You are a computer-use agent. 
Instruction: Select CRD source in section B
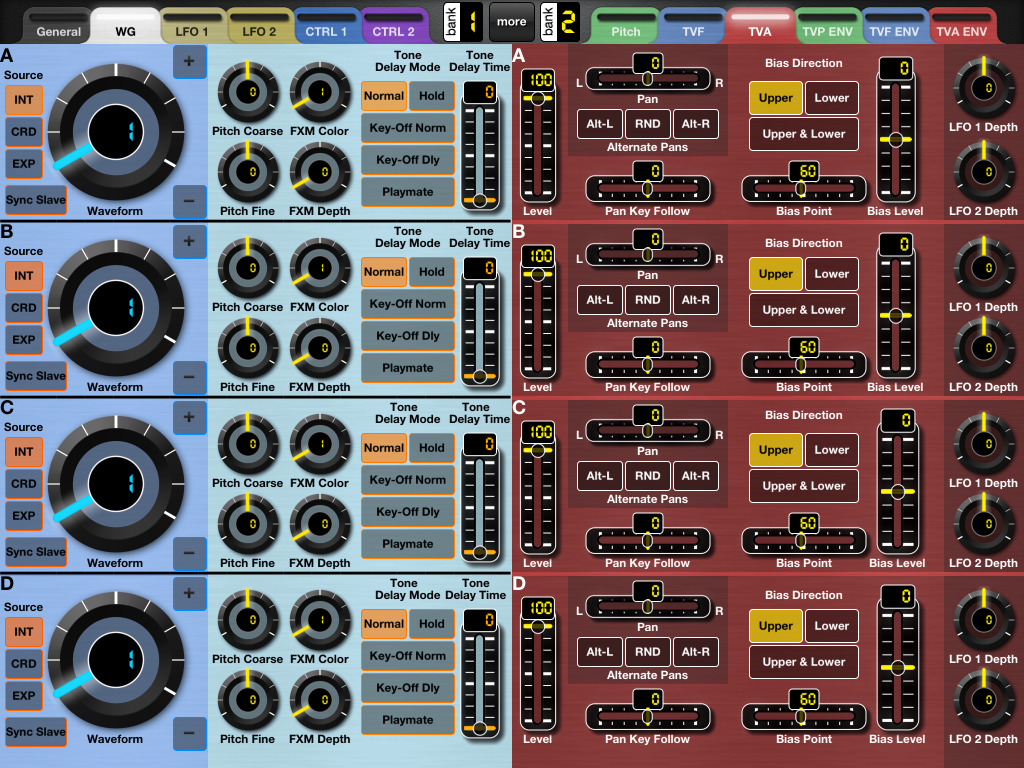(24, 308)
